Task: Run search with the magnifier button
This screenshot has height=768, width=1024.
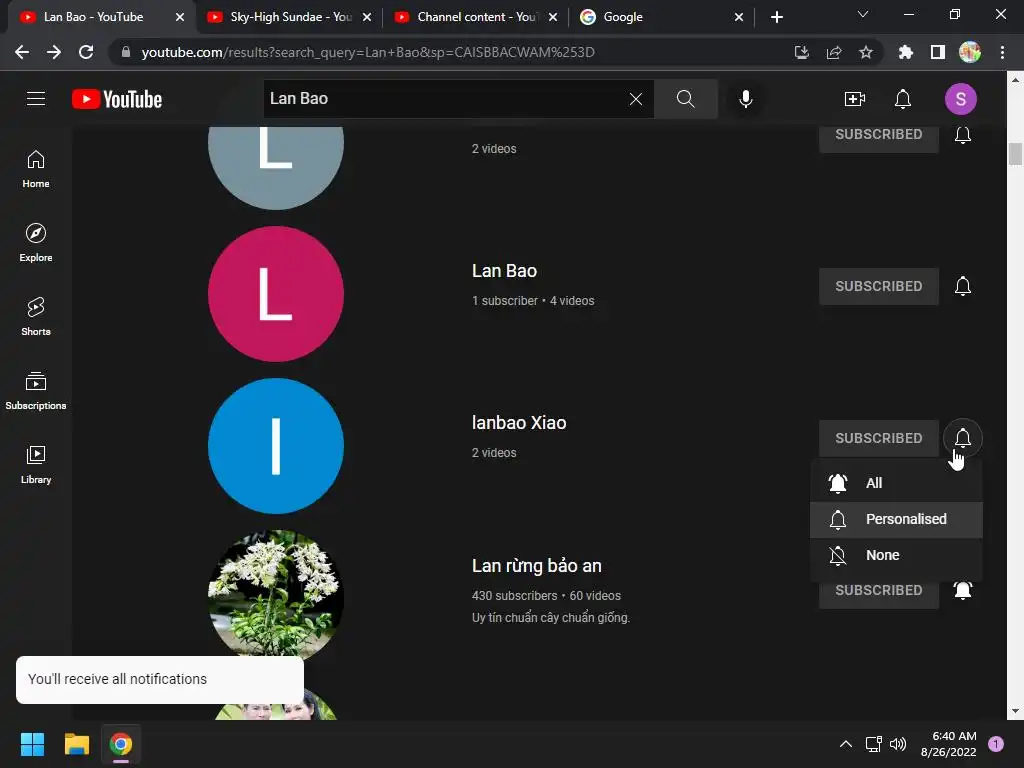Action: coord(685,99)
